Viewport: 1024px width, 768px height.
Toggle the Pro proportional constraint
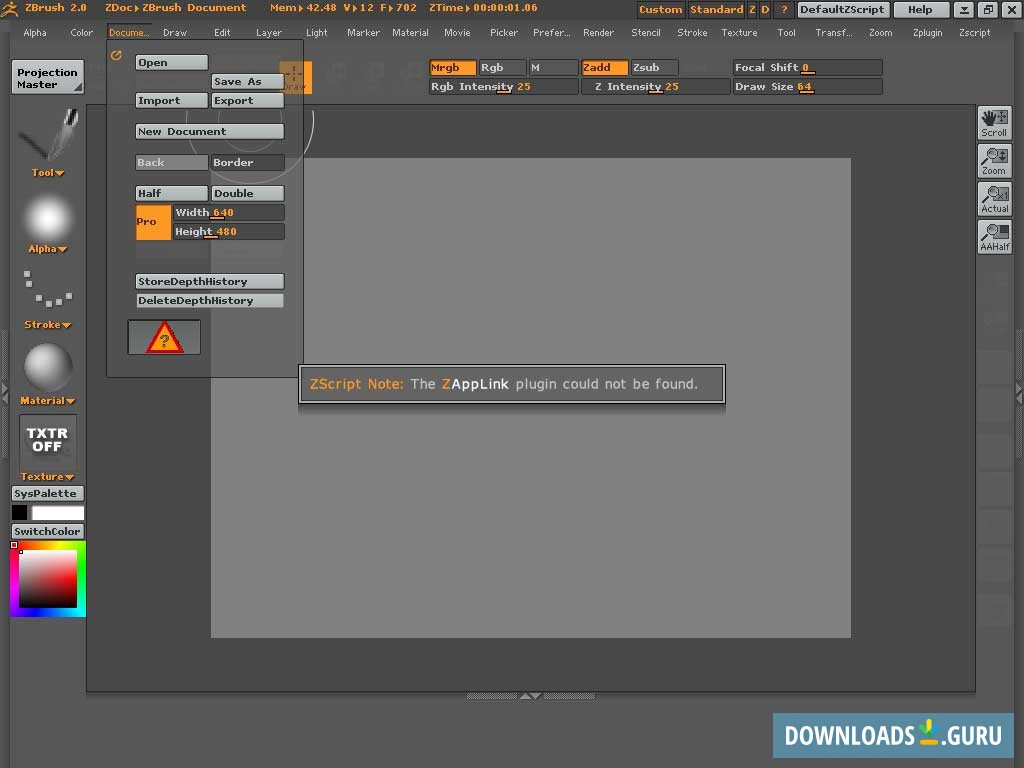153,222
